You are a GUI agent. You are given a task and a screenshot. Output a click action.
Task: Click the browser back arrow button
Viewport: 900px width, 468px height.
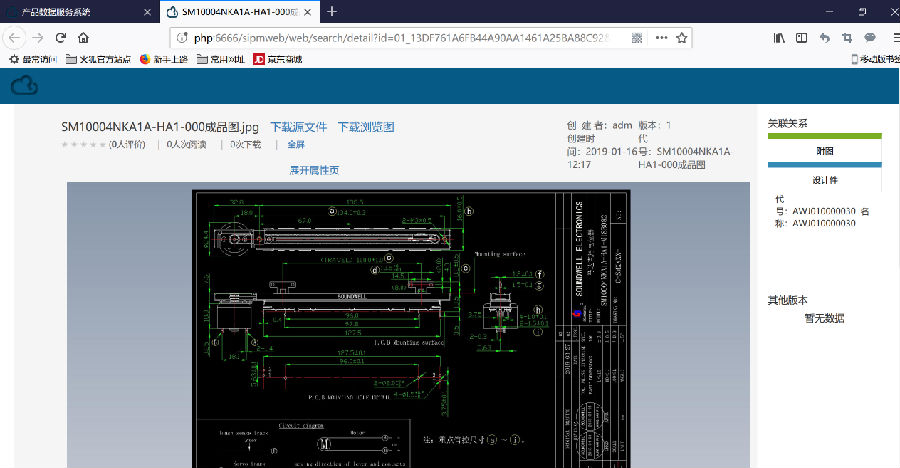point(13,37)
